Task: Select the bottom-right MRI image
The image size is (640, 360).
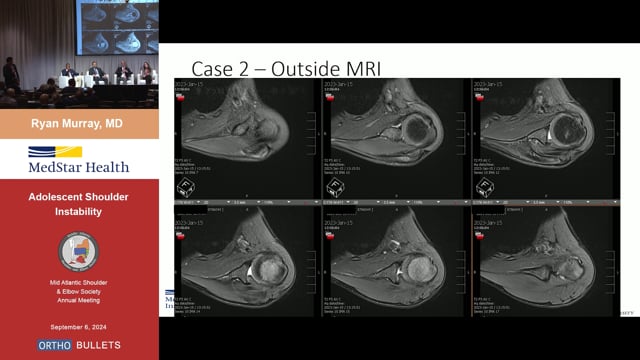Action: [546, 261]
